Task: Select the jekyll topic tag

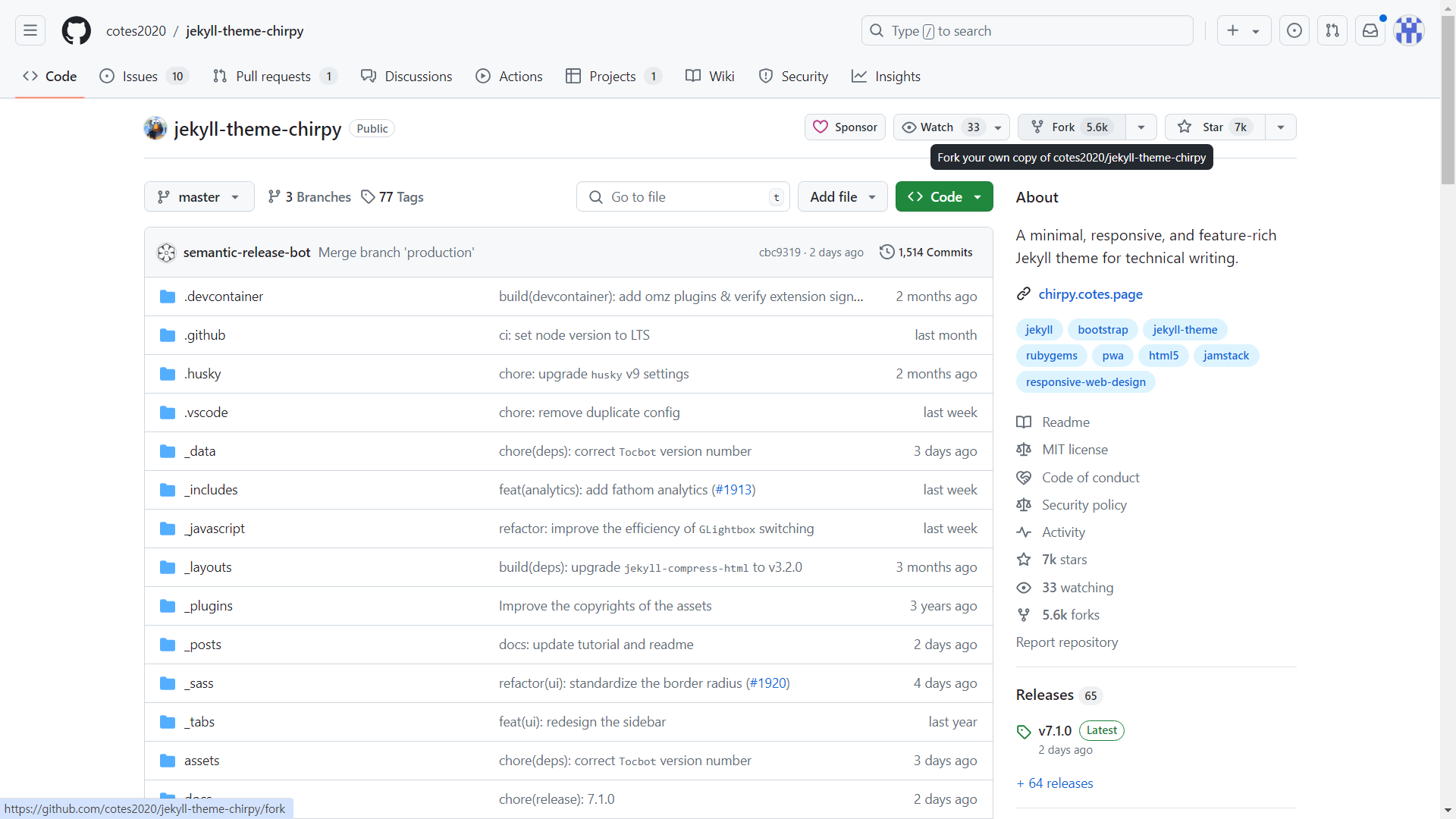Action: [x=1039, y=330]
